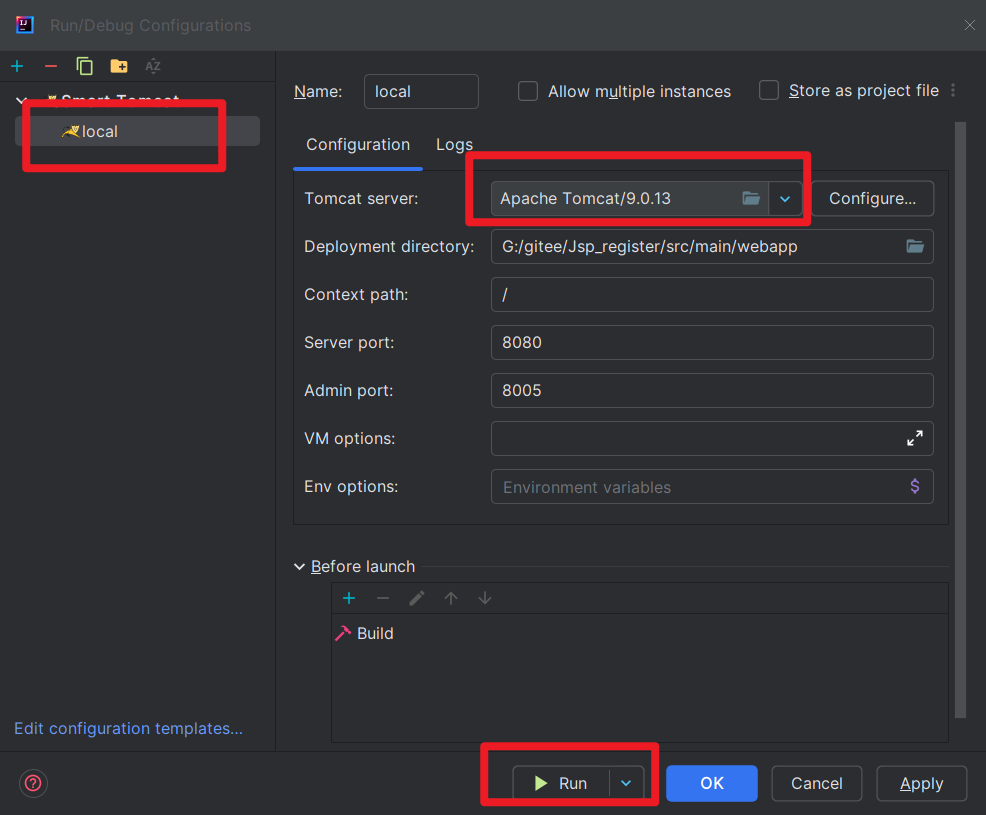Screen dimensions: 986x815
Task: Add a Before launch task
Action: 349,598
